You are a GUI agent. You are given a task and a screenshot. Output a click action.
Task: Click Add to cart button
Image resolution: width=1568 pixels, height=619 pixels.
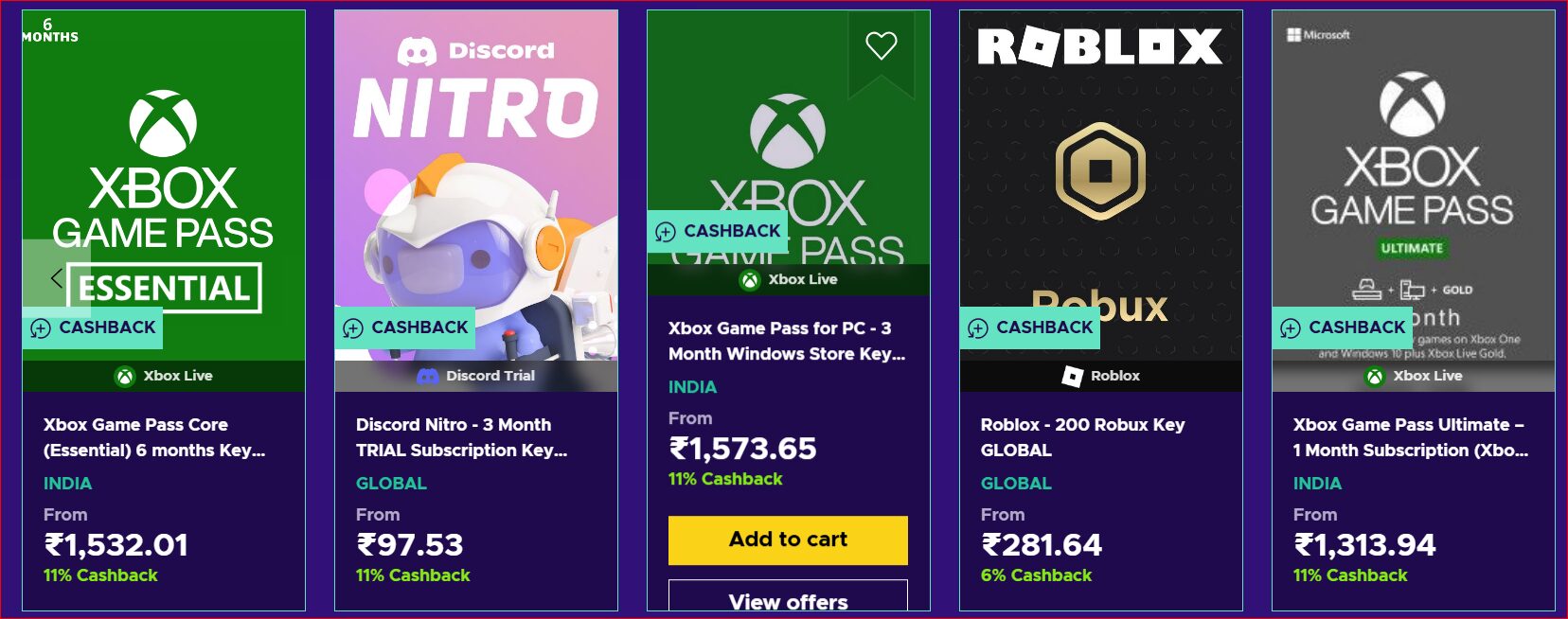pyautogui.click(x=788, y=539)
